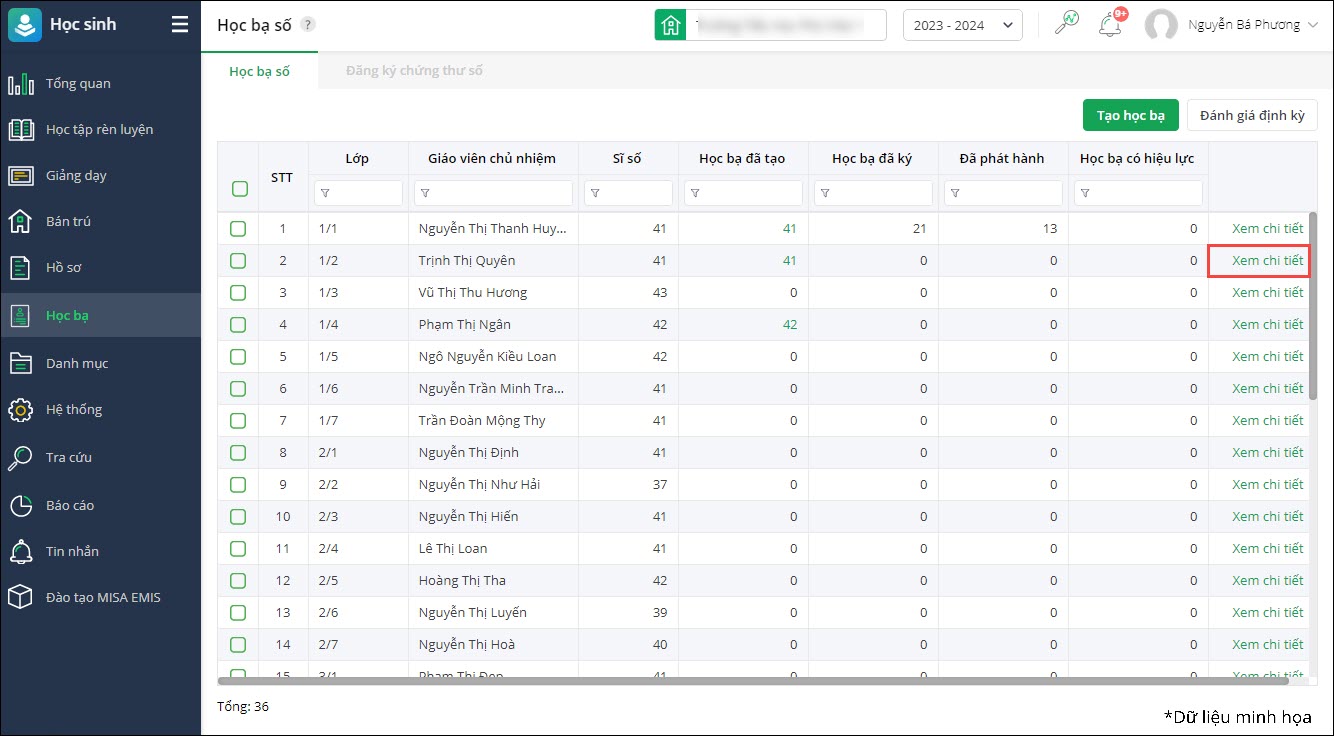Check the checkbox for class 1/1 row
The width and height of the screenshot is (1334, 736).
point(238,229)
